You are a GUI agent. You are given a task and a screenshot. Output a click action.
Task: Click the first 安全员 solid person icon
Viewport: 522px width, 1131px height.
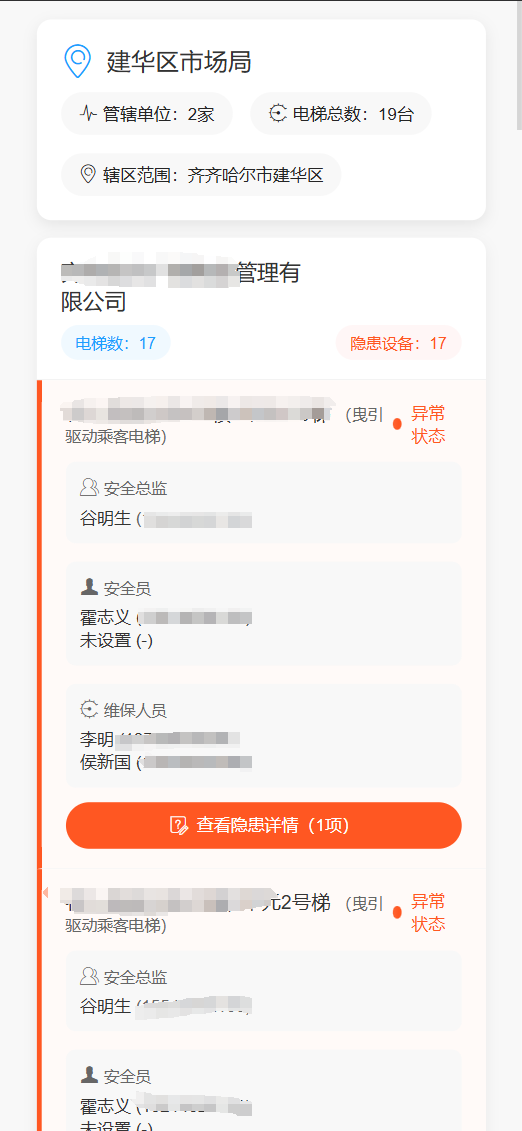point(89,588)
